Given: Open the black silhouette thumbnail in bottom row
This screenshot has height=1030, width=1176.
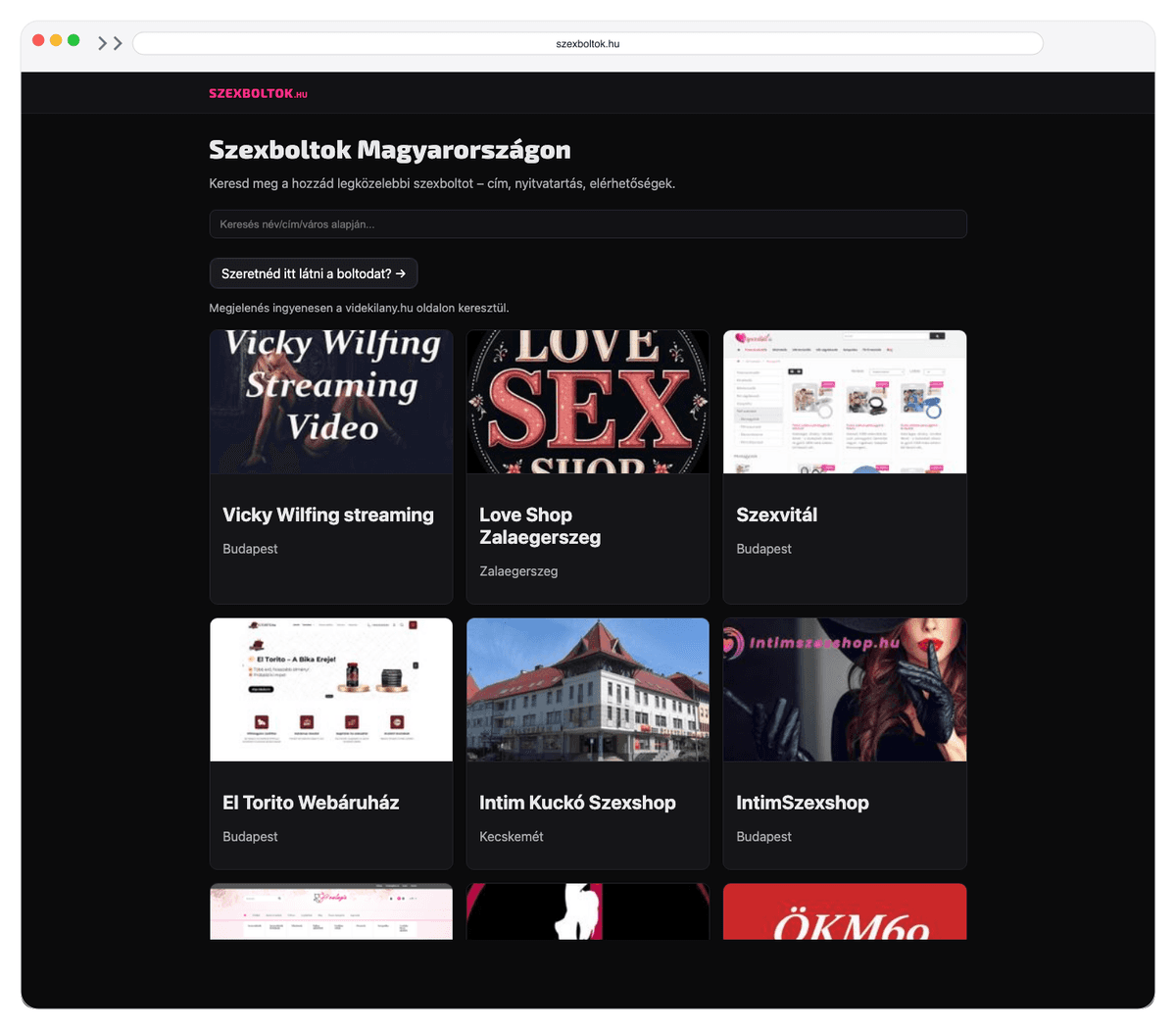Looking at the screenshot, I should coord(587,912).
